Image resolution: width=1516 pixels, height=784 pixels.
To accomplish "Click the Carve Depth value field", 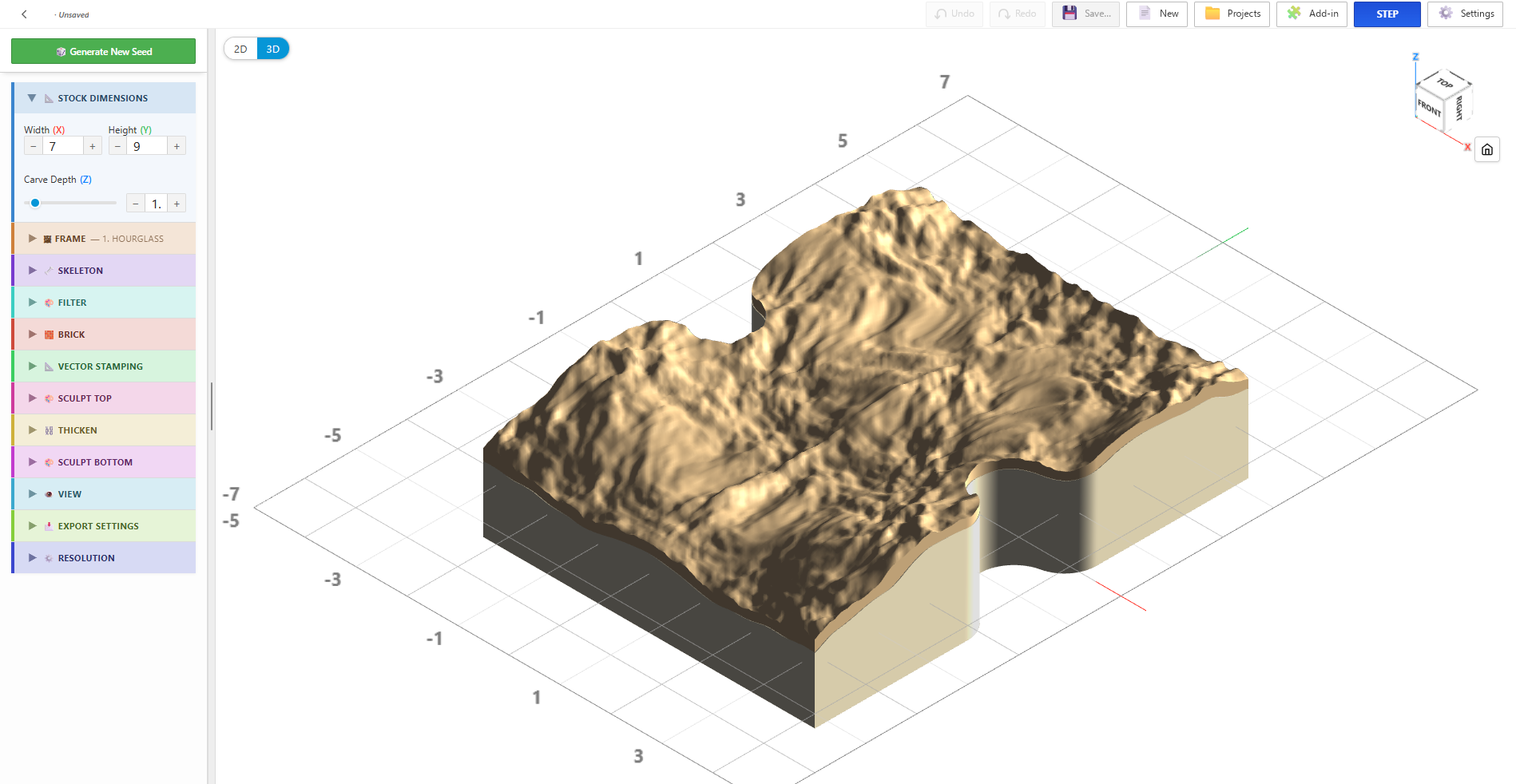I will (x=157, y=204).
